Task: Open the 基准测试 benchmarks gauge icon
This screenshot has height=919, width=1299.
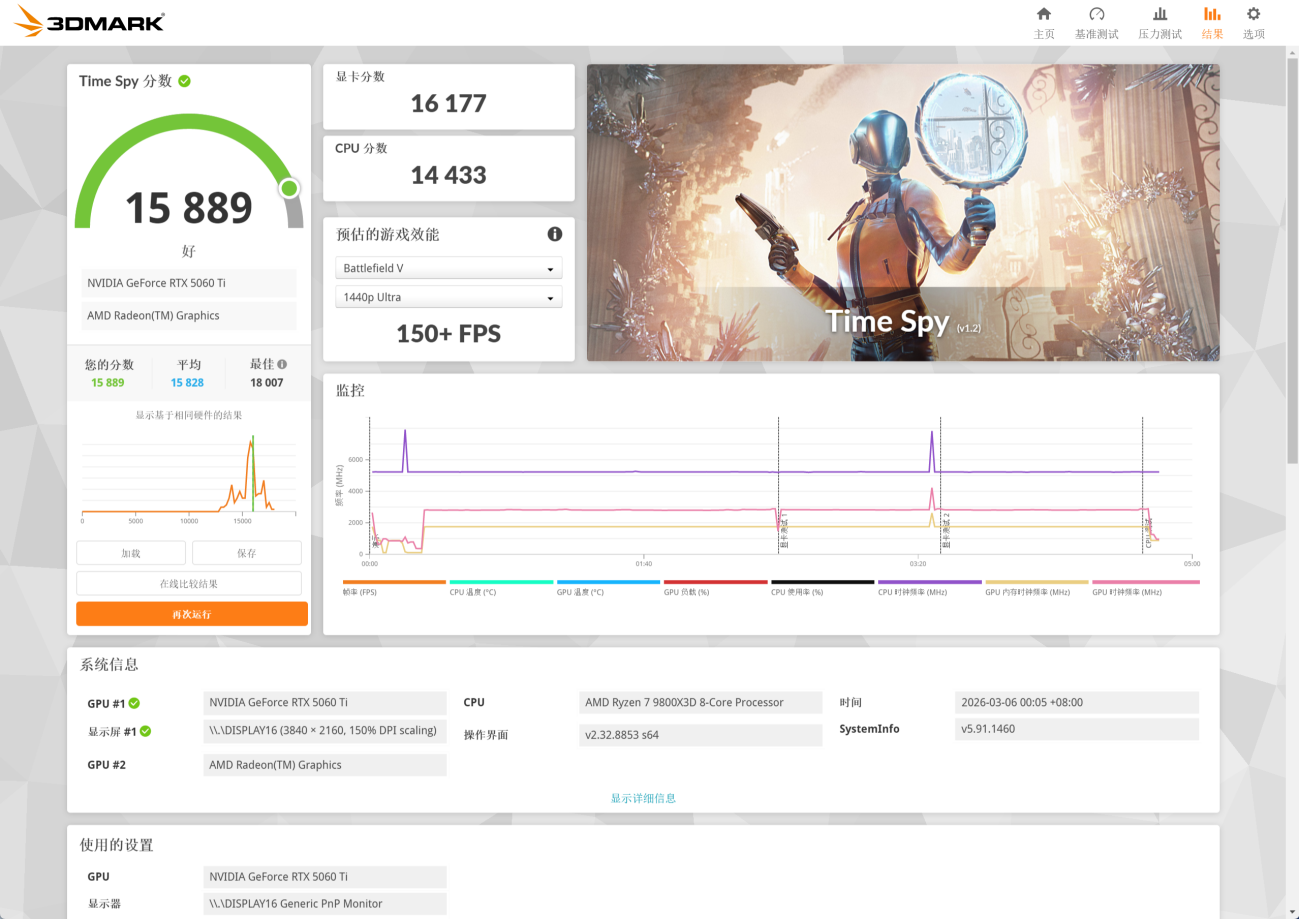Action: (x=1096, y=15)
